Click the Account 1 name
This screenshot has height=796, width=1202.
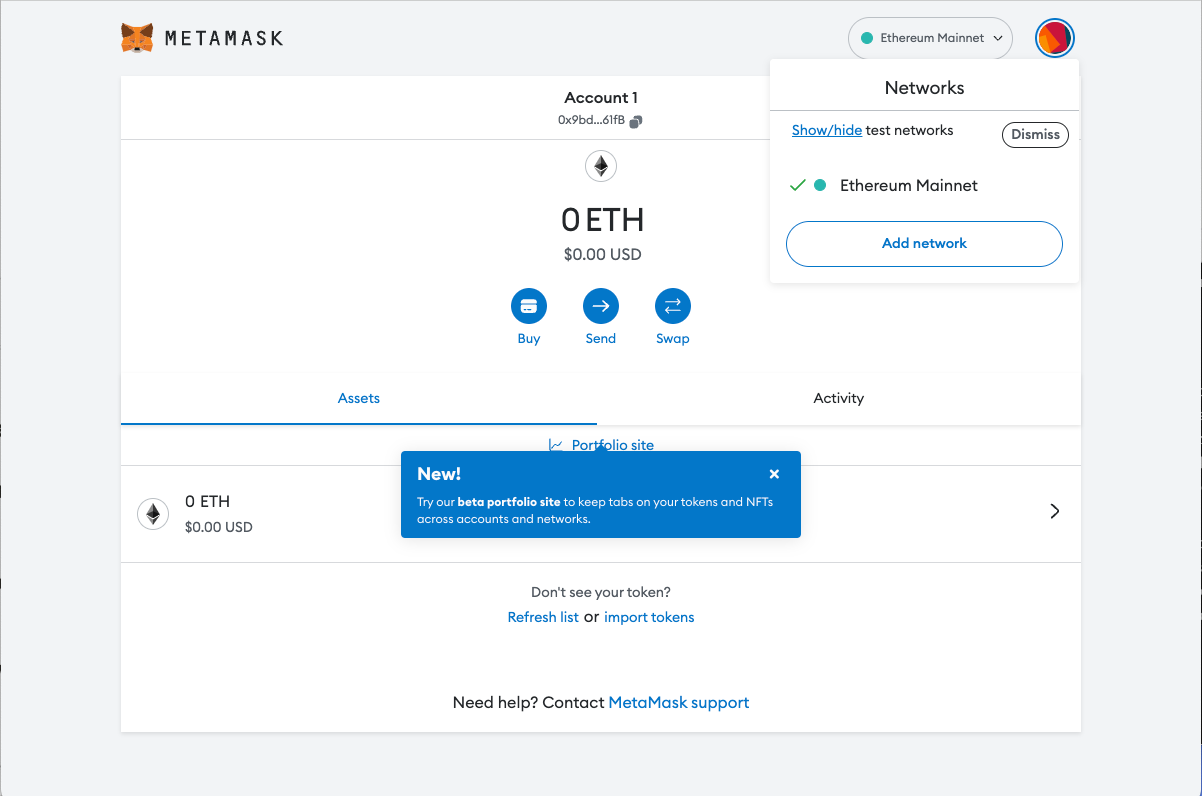click(601, 97)
